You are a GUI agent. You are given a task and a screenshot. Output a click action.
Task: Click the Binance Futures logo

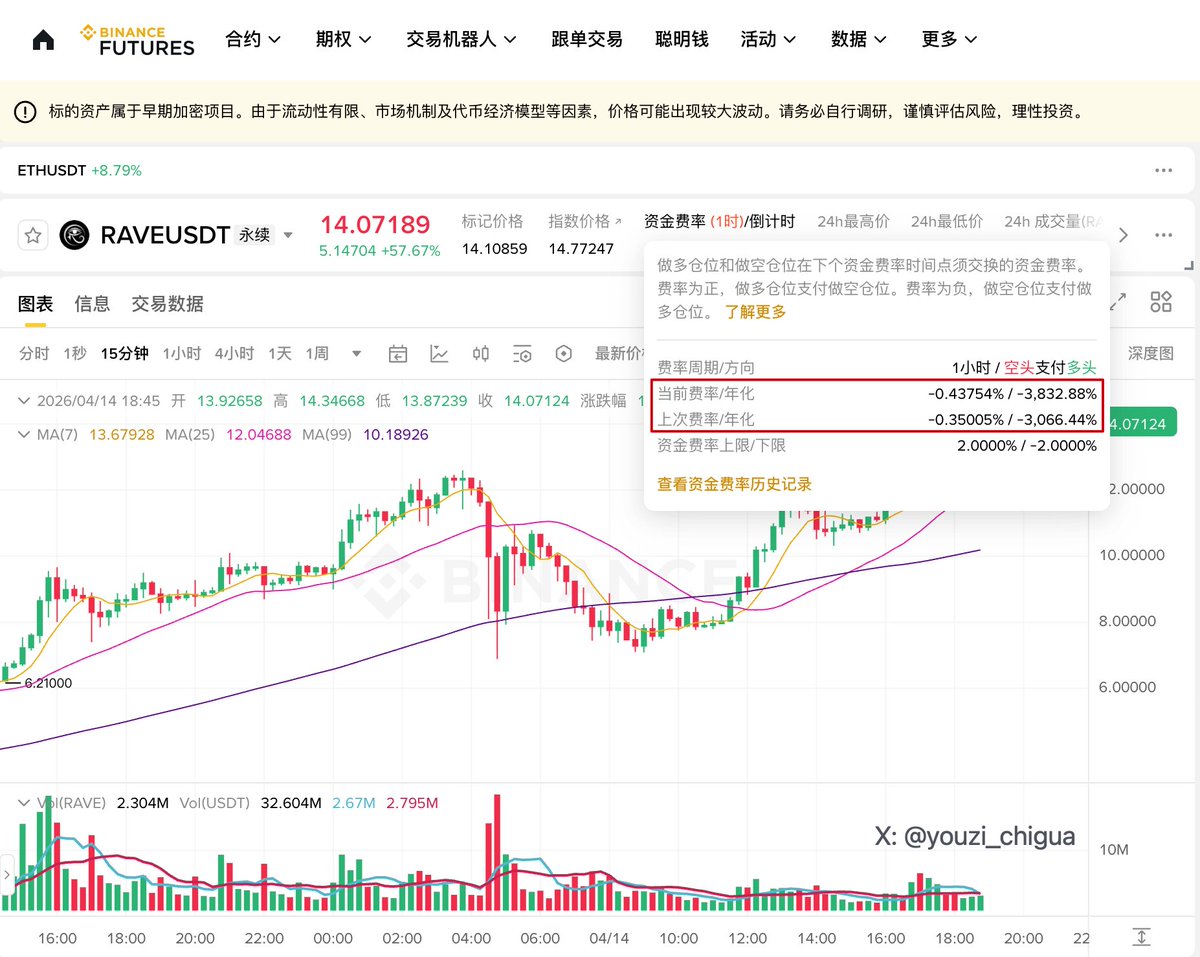[x=137, y=40]
